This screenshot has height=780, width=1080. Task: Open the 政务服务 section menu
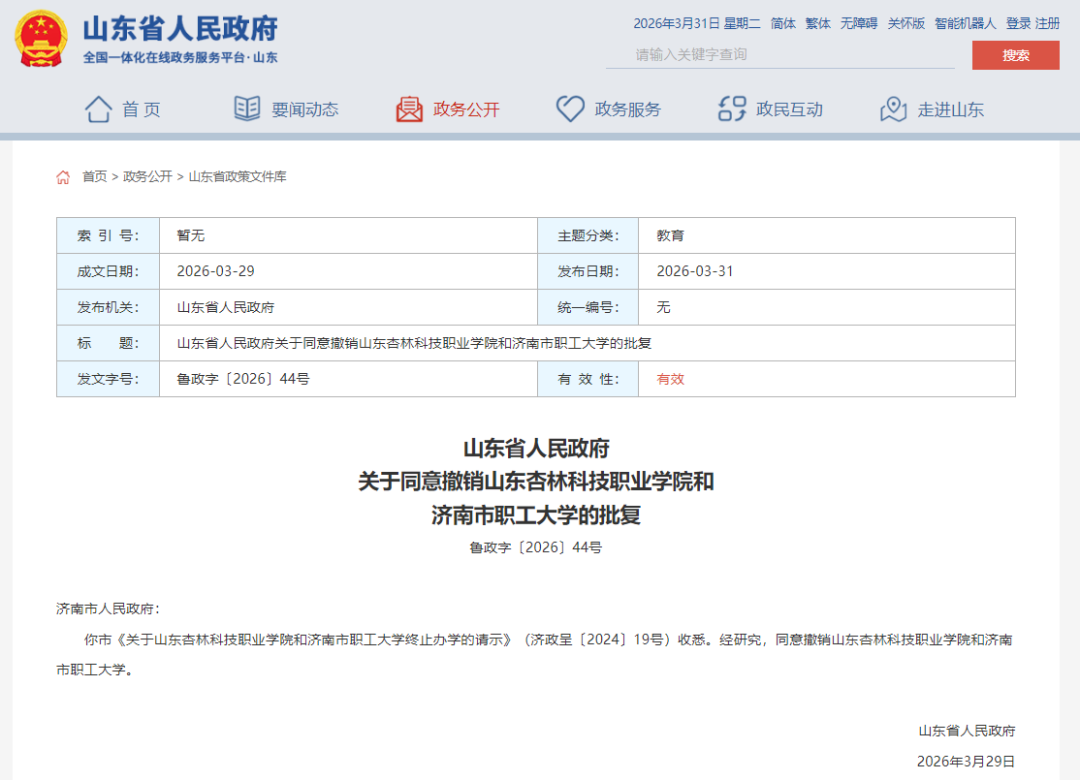609,109
